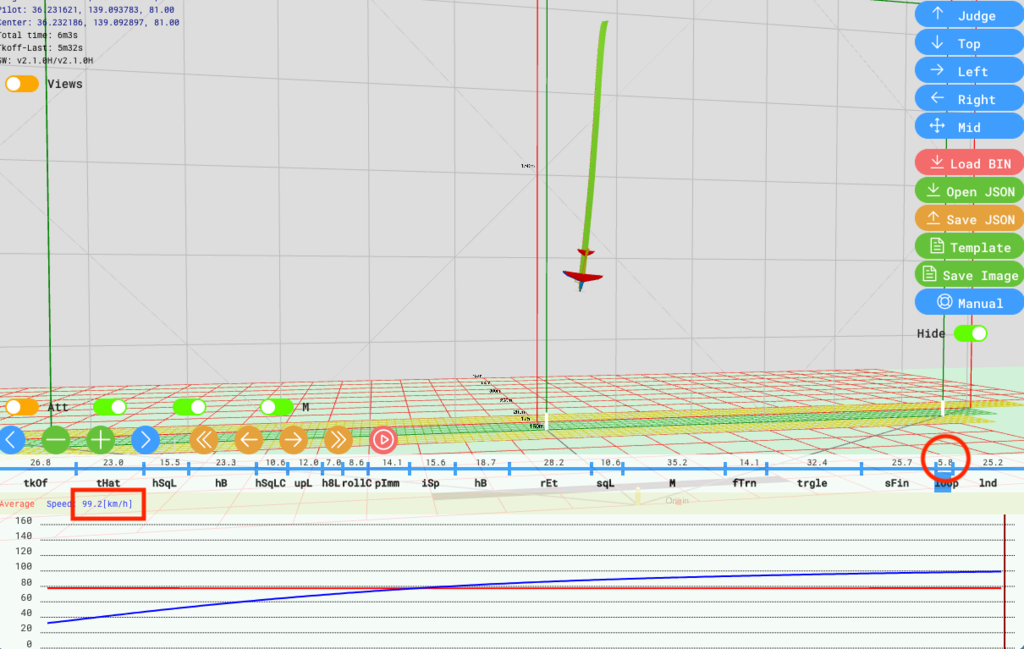The width and height of the screenshot is (1024, 649).
Task: Click the 160 label on chart axis
Action: 24,520
